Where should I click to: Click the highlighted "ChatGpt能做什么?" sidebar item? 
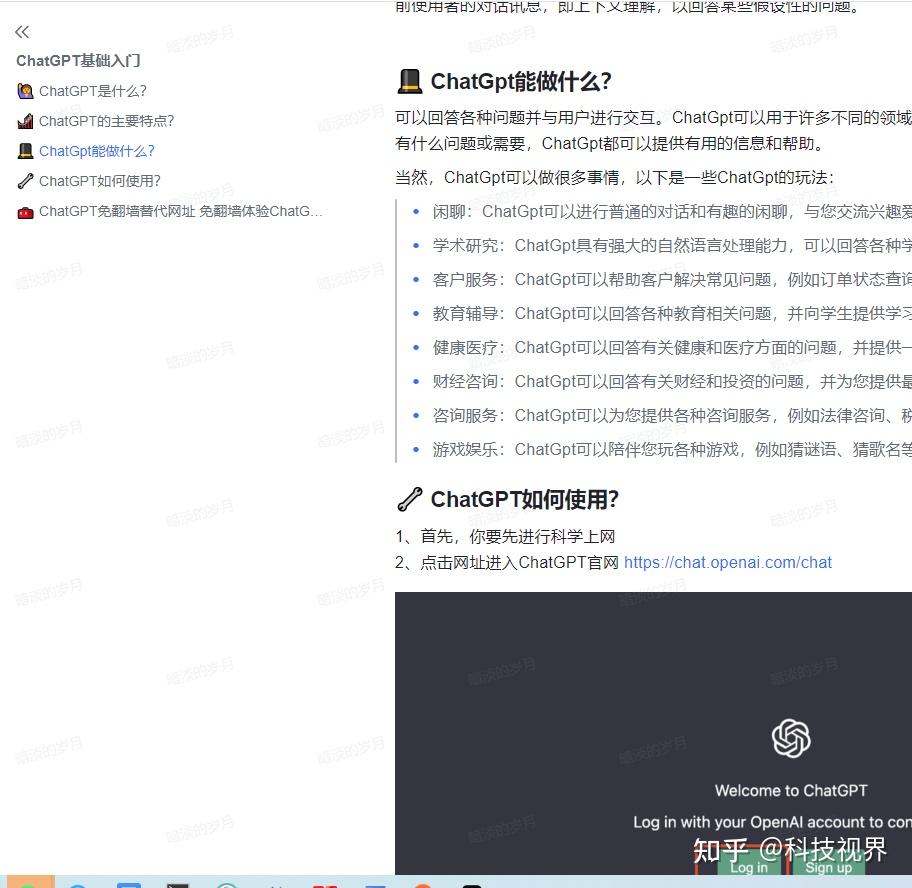point(99,150)
